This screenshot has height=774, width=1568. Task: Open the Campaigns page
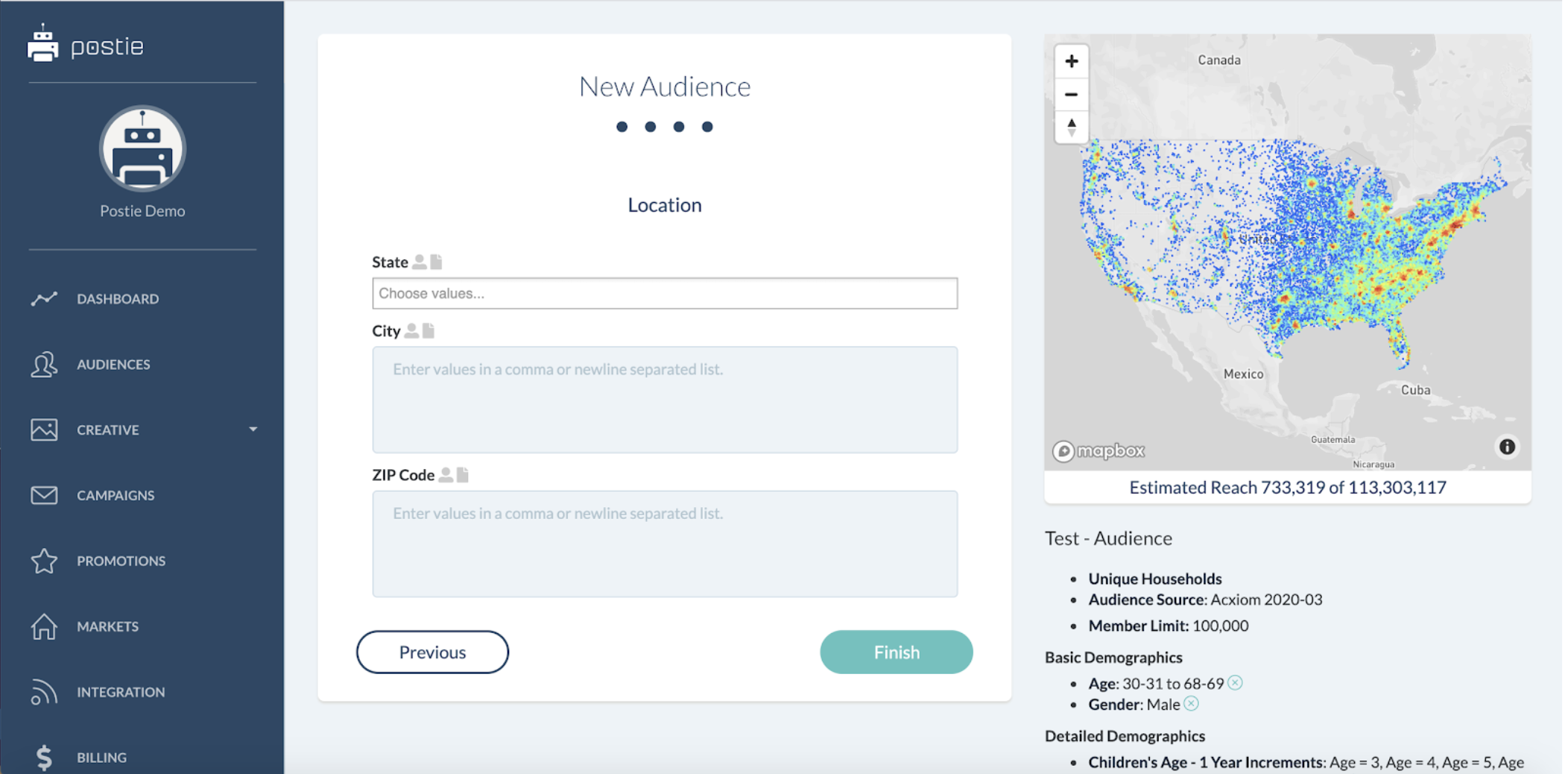116,495
